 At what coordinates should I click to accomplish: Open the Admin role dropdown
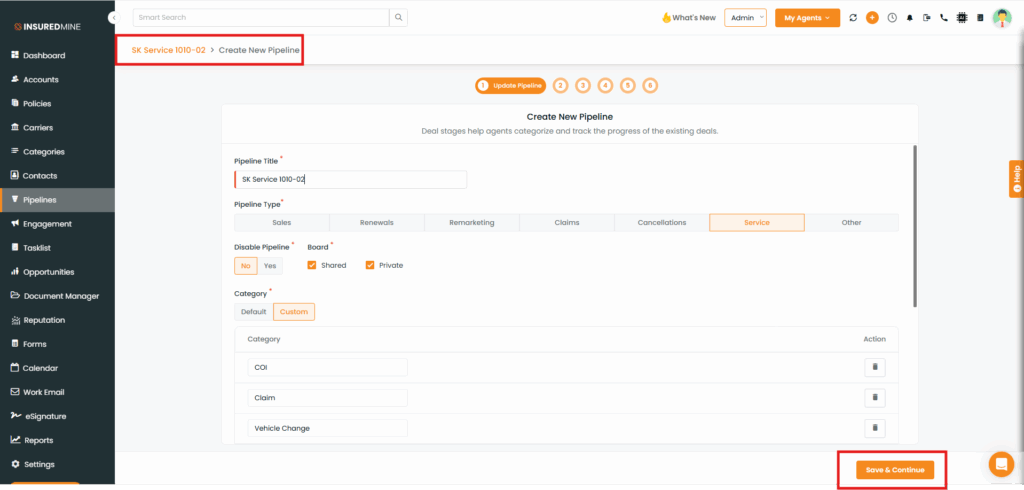point(745,18)
